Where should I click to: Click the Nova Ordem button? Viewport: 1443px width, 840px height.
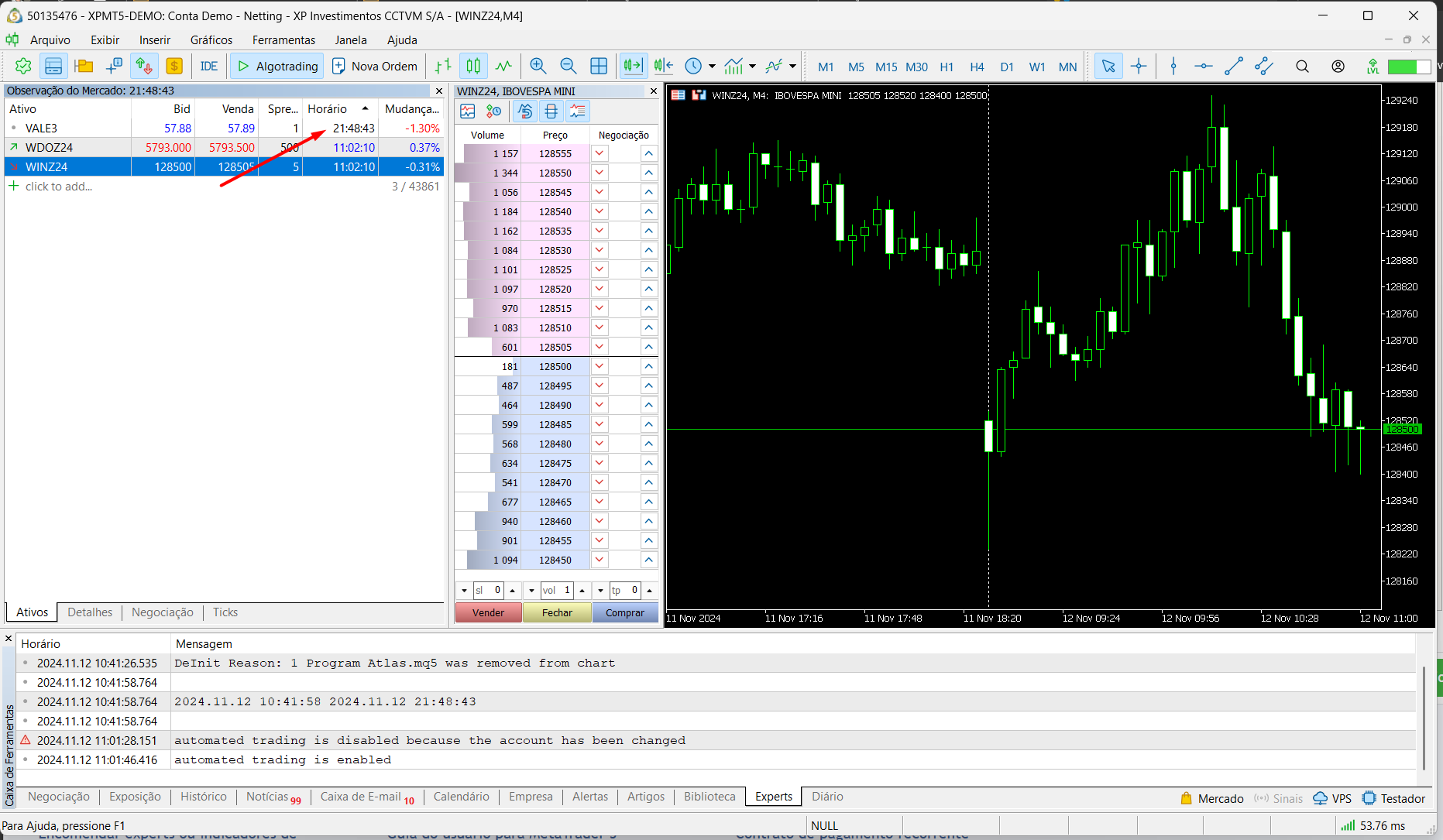[x=375, y=67]
